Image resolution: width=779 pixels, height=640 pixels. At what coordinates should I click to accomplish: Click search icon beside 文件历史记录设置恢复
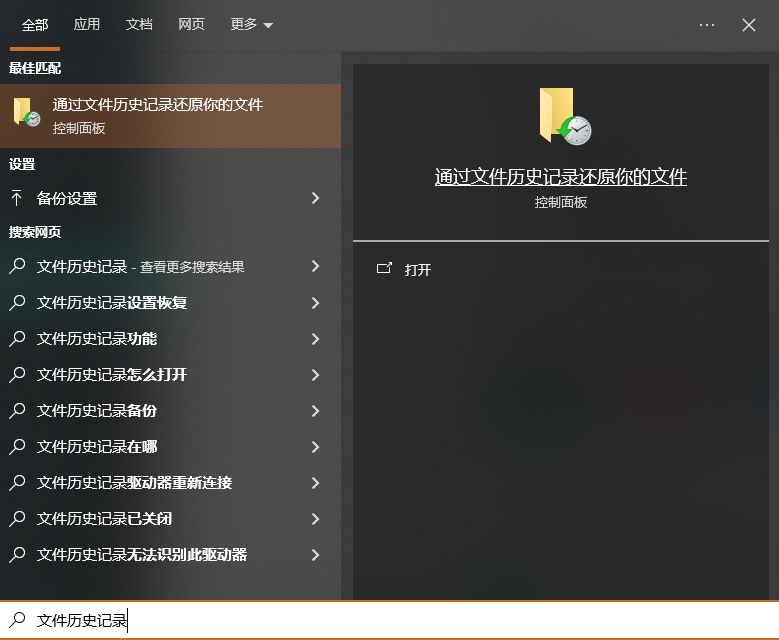pos(17,302)
